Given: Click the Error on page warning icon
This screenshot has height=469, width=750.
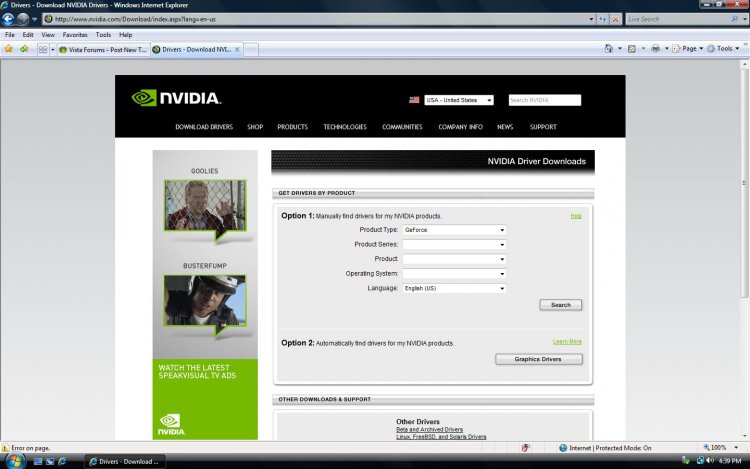Looking at the screenshot, I should (5, 448).
